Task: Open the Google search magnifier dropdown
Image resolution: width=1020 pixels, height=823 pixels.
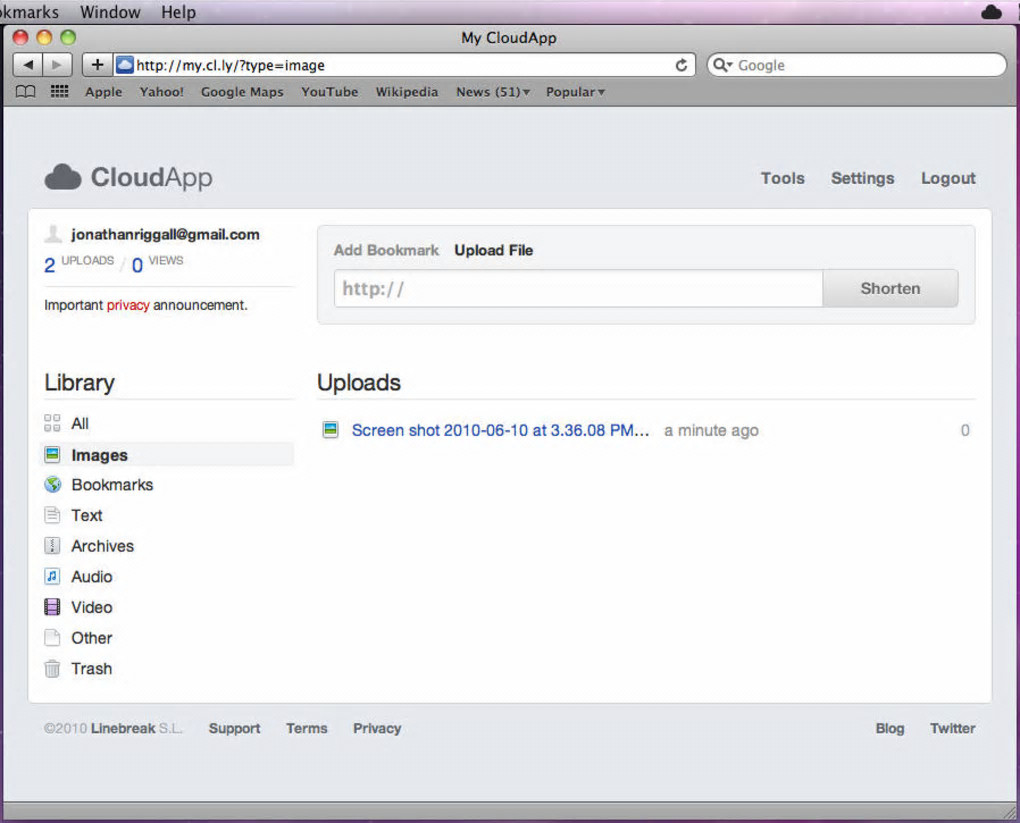Action: tap(722, 65)
